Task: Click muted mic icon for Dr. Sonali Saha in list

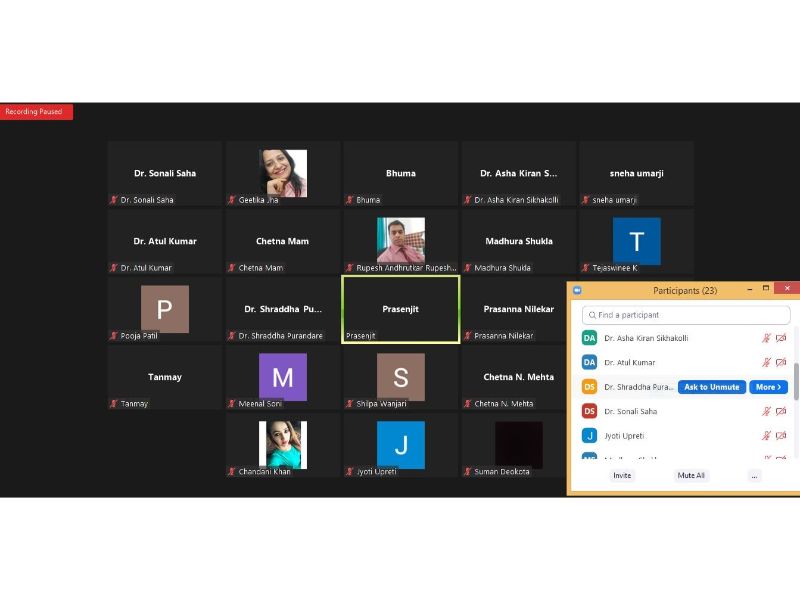Action: pyautogui.click(x=766, y=411)
